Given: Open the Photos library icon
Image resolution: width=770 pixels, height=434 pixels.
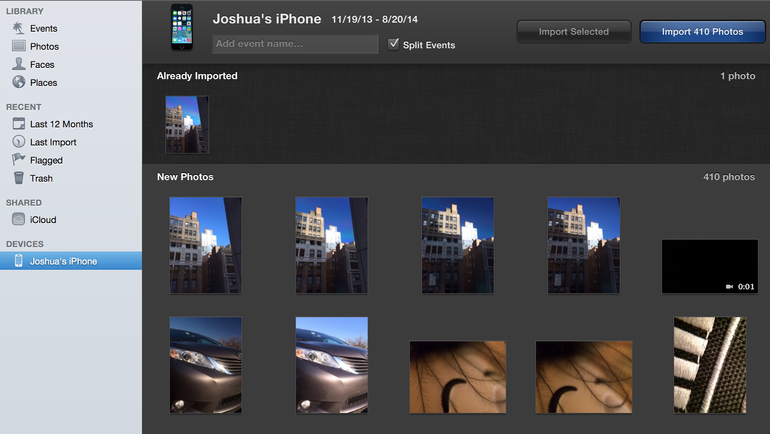Looking at the screenshot, I should point(18,46).
